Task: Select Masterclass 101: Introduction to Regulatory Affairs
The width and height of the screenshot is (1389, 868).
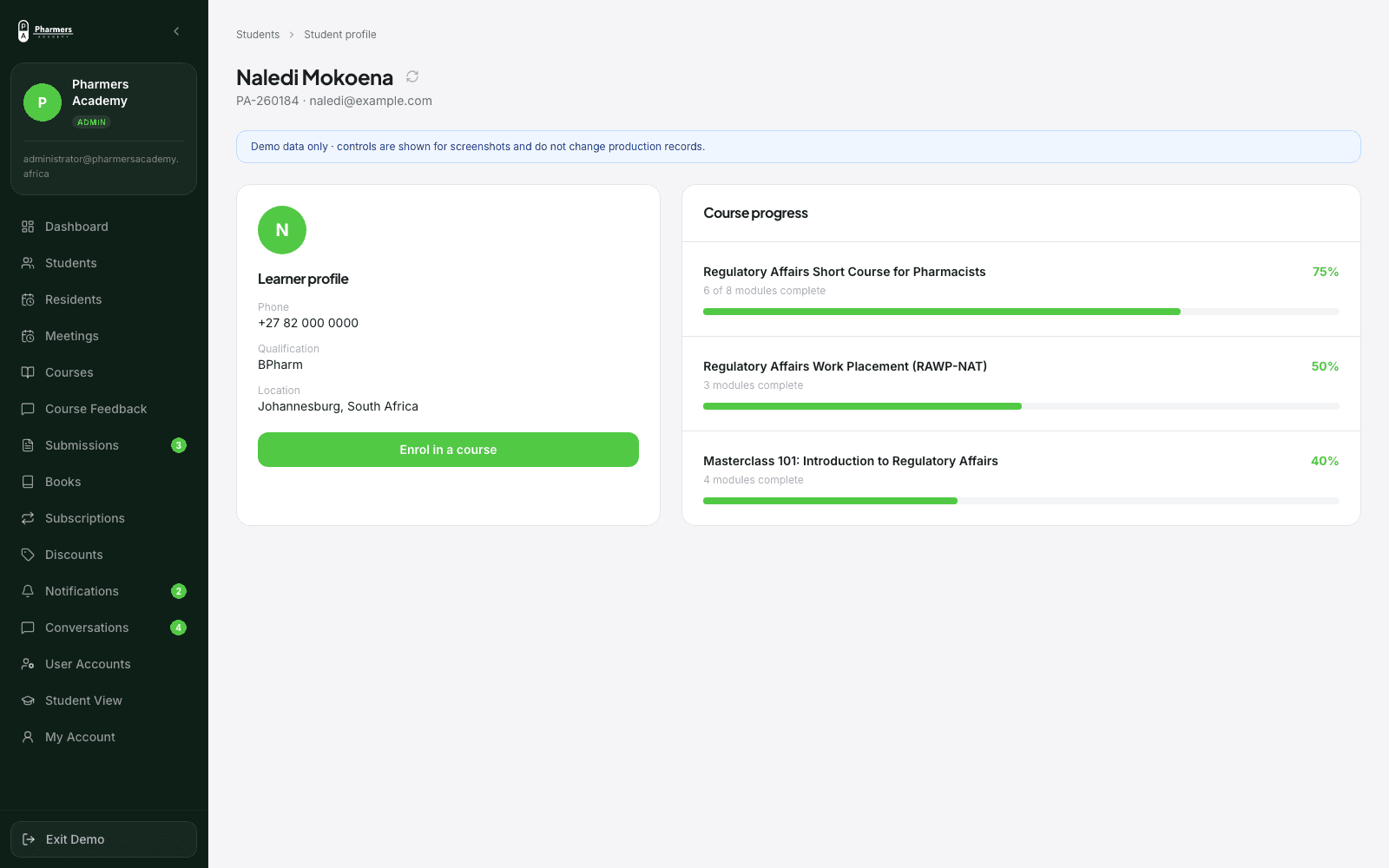Action: click(851, 461)
